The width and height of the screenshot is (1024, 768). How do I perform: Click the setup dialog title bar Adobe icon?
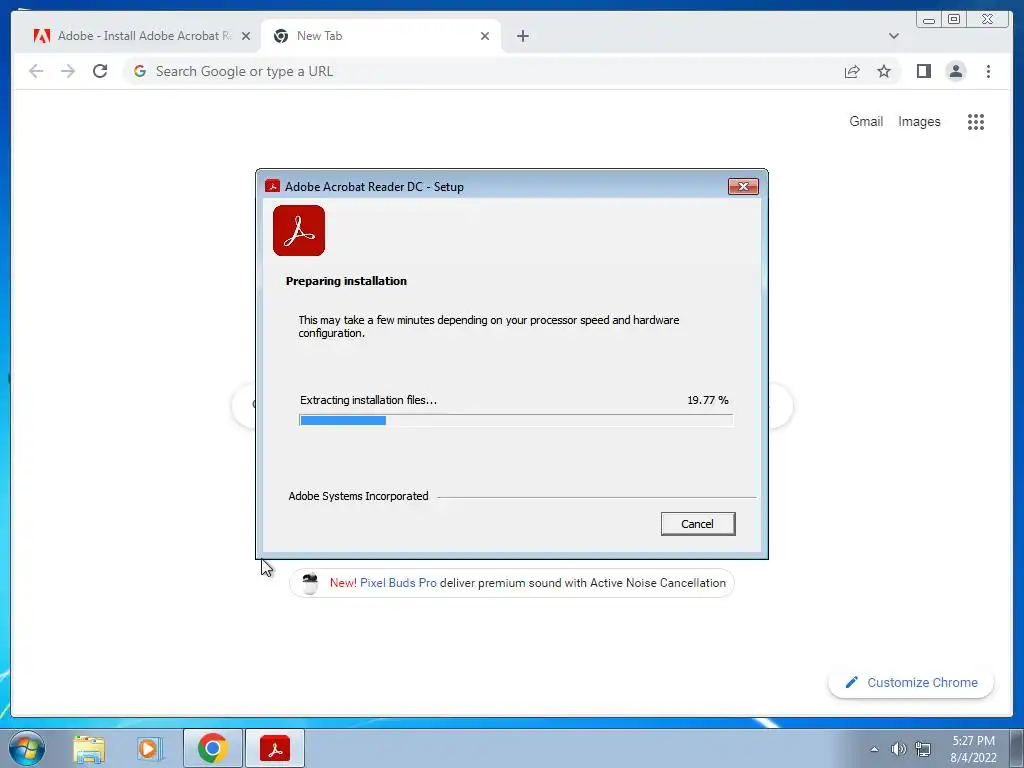(272, 186)
